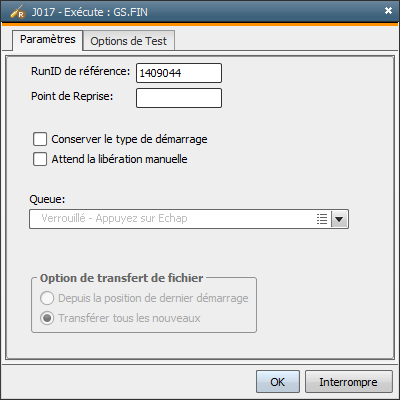Close the J017 Exécute dialog
The image size is (400, 400).
pos(388,11)
